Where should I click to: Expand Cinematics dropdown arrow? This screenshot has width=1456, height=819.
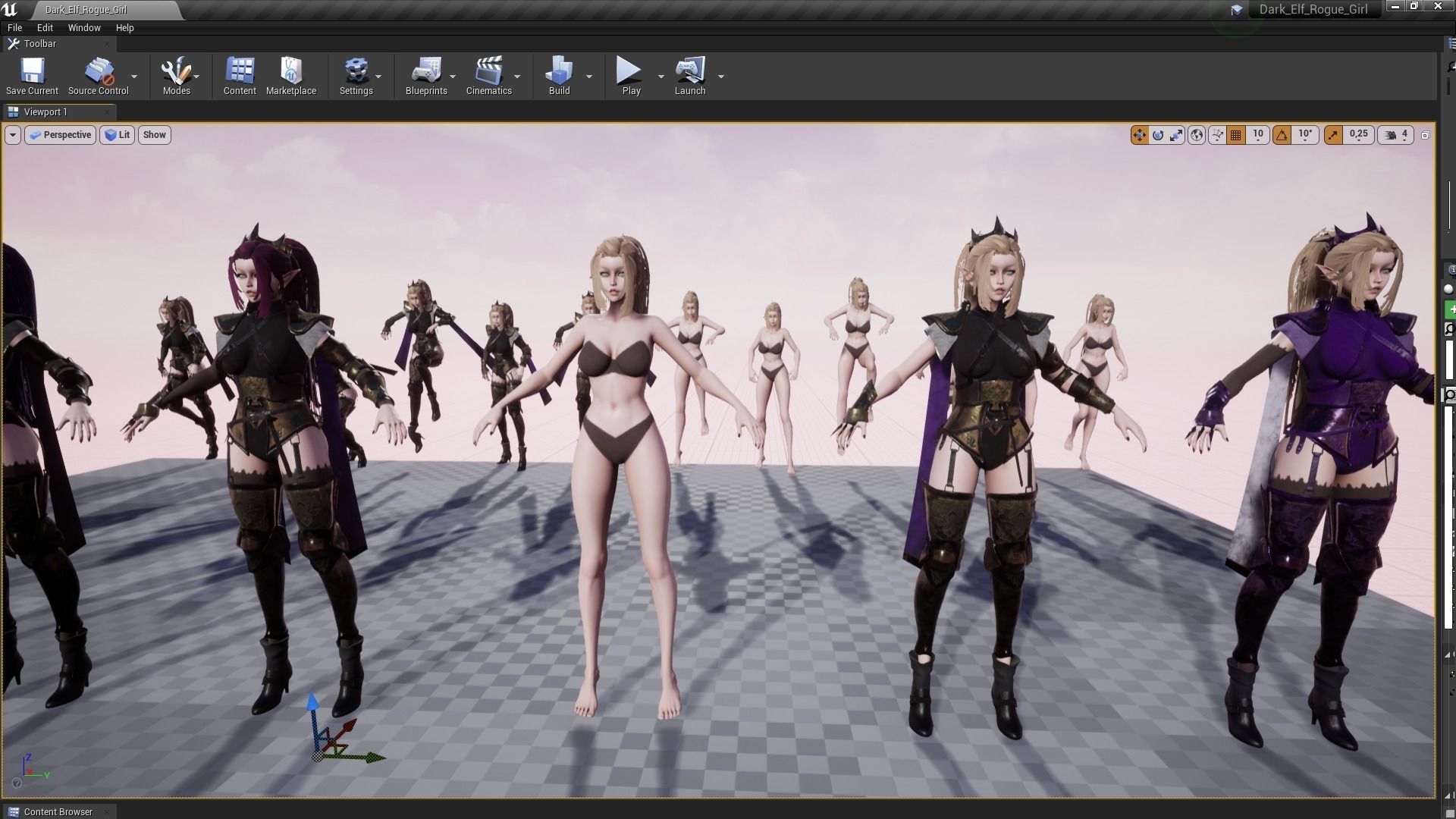pyautogui.click(x=517, y=77)
